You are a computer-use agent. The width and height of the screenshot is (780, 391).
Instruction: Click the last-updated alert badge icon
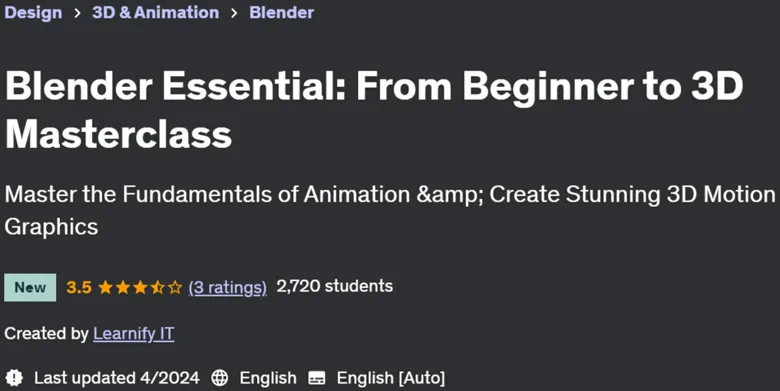pyautogui.click(x=14, y=378)
